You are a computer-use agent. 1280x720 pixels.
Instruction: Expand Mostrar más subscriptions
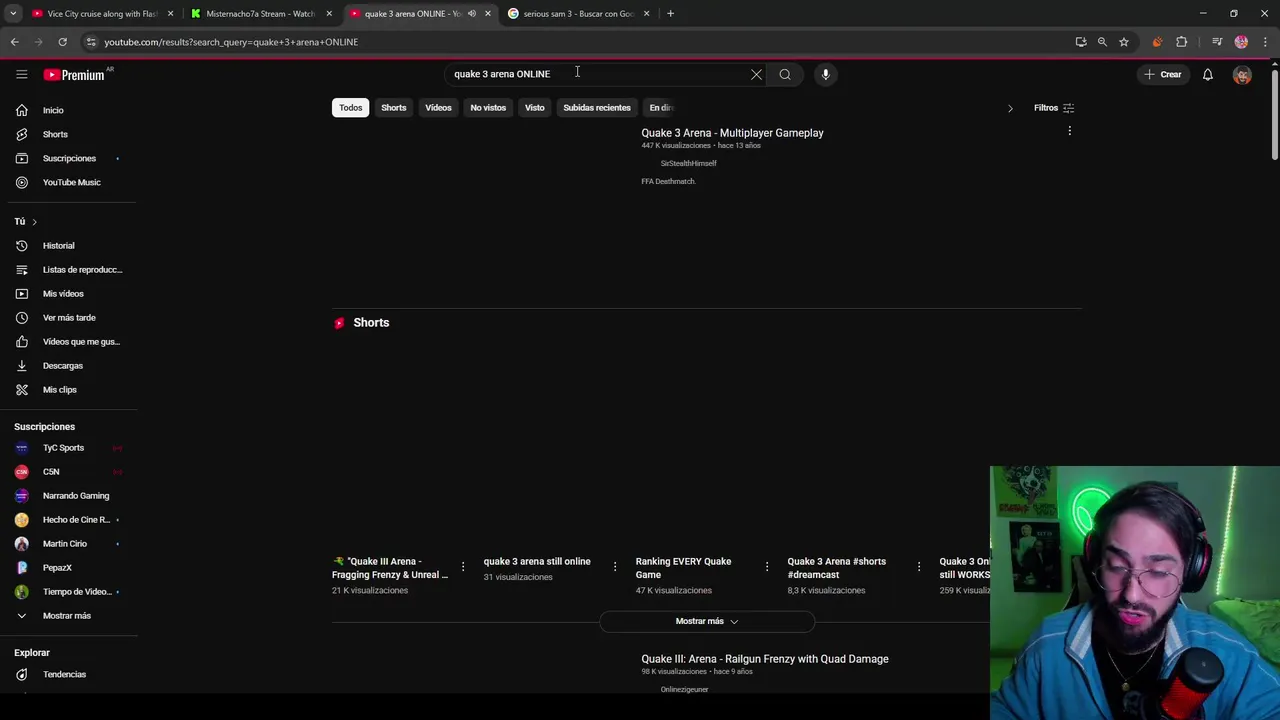(68, 615)
